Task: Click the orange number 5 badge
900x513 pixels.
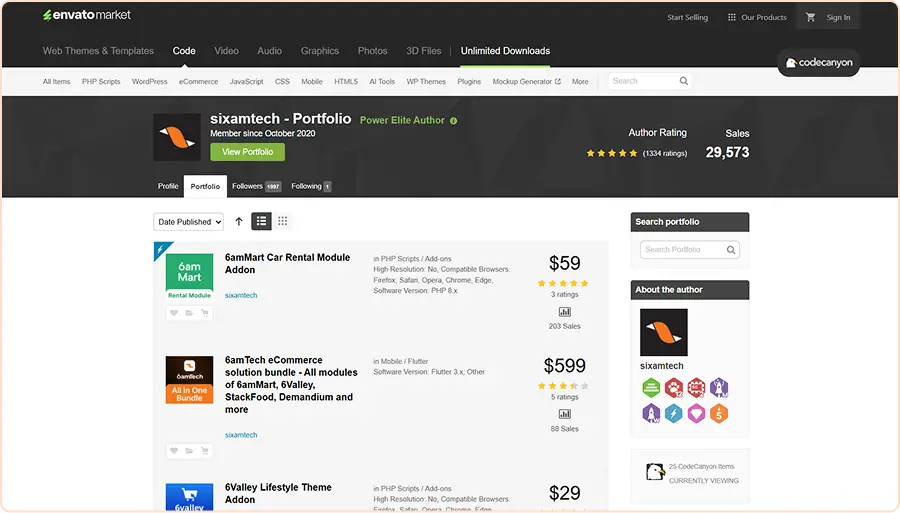Action: pos(719,413)
